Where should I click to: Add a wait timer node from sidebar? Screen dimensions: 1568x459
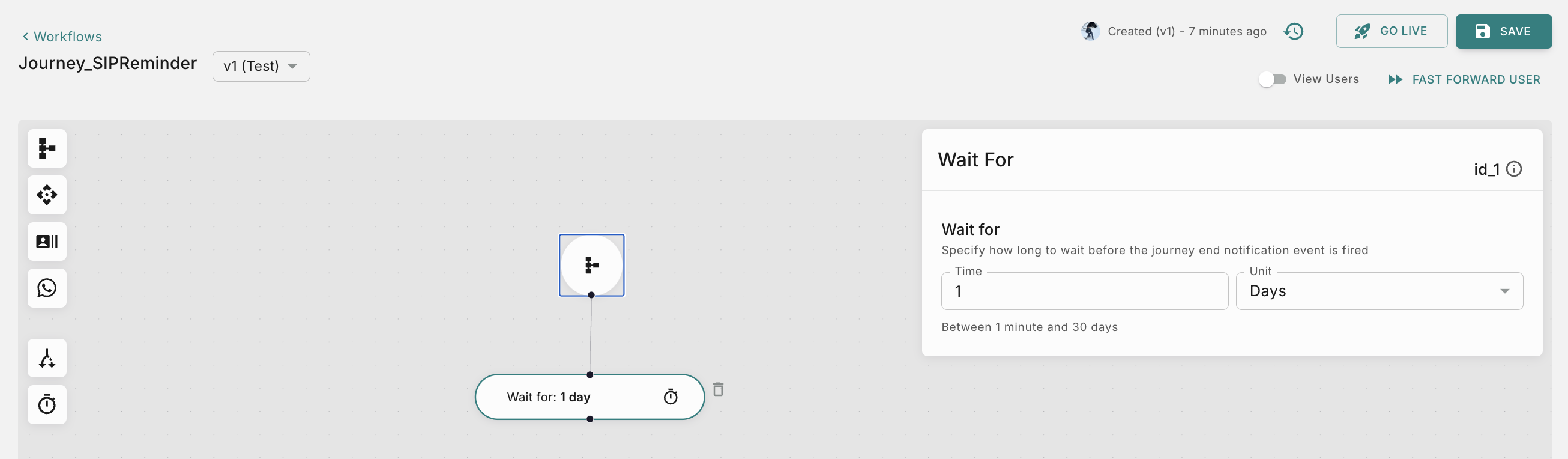47,404
